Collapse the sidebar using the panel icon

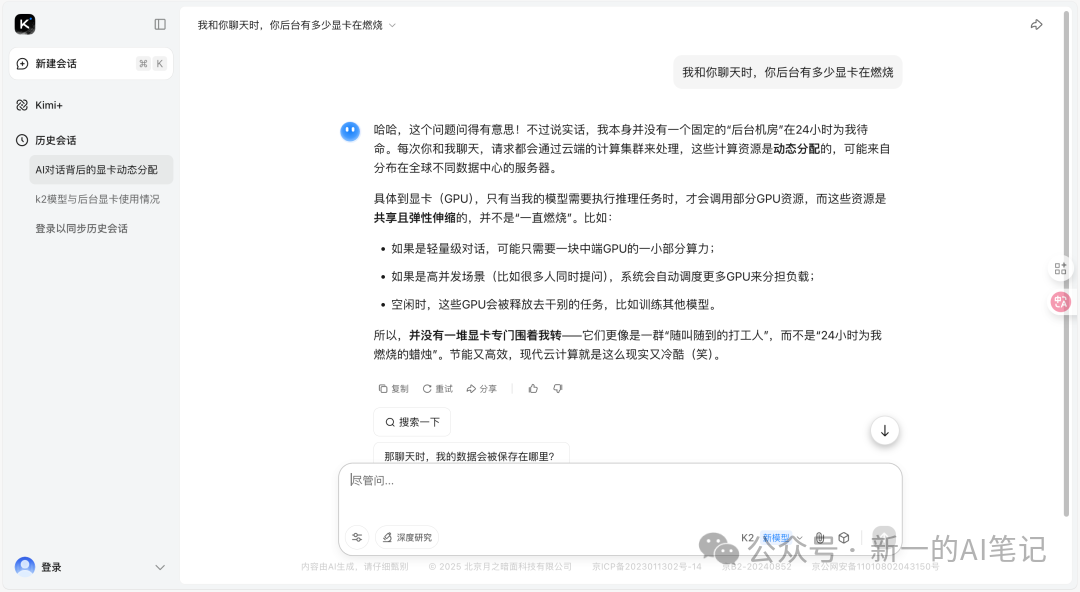click(x=160, y=23)
